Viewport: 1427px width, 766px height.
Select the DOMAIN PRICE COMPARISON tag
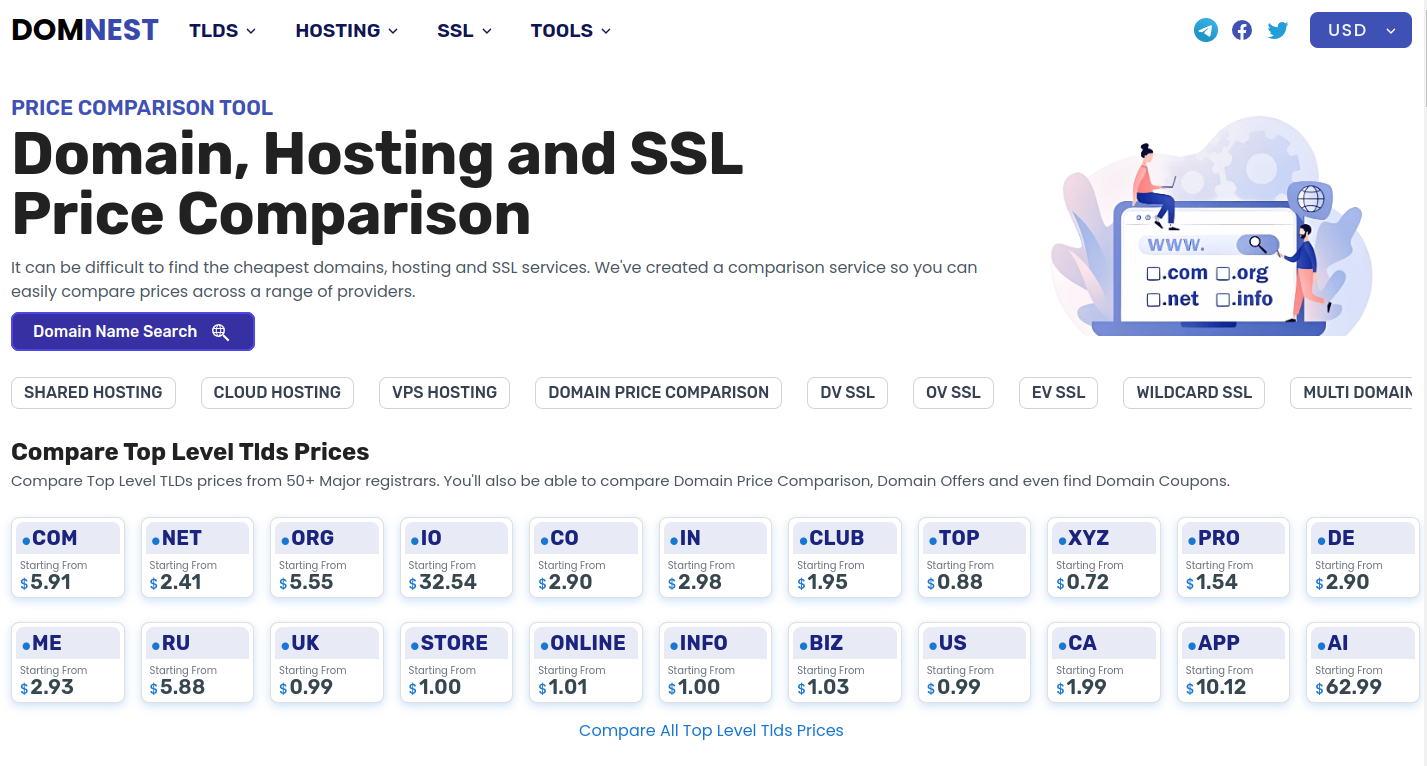point(659,393)
